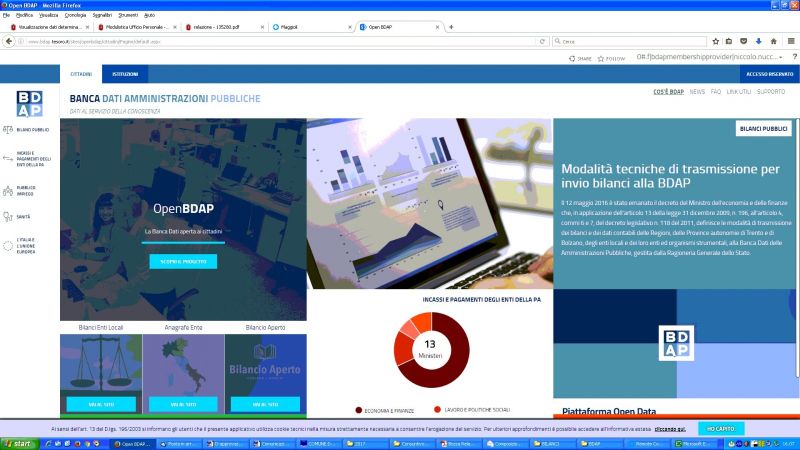
Task: Open the News link
Action: point(697,92)
